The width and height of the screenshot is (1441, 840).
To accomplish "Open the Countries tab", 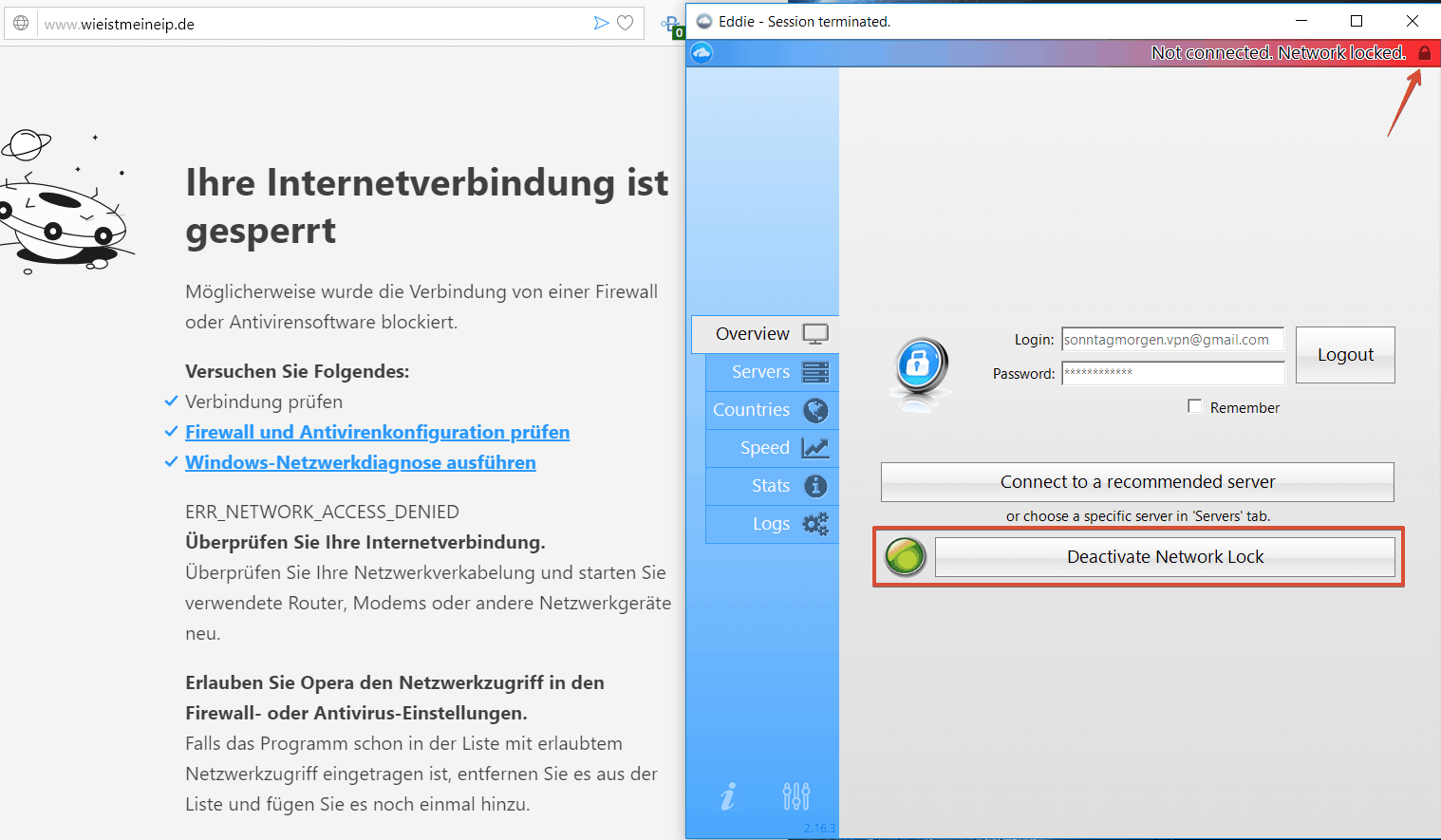I will coord(772,410).
